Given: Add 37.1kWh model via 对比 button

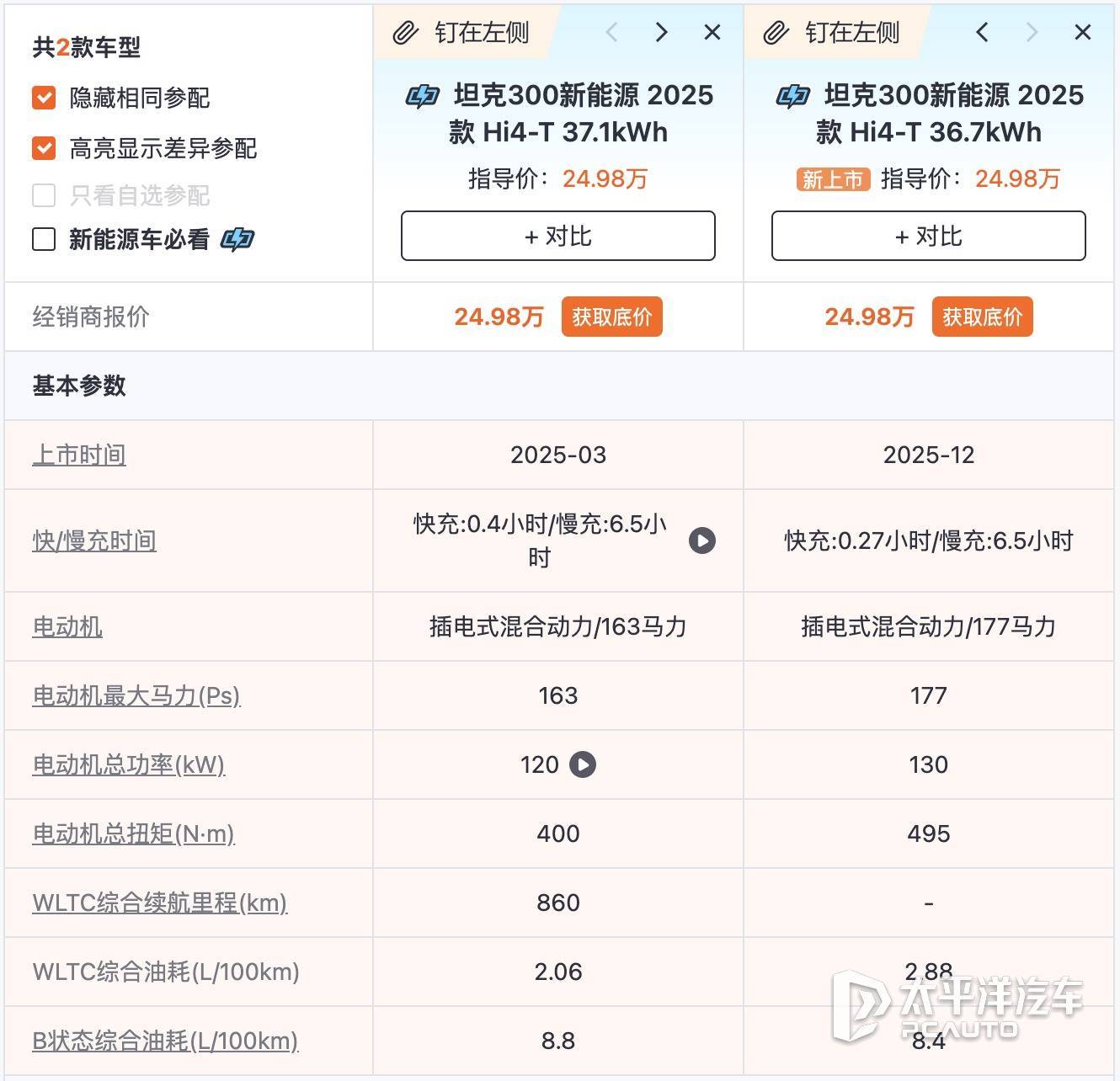Looking at the screenshot, I should pyautogui.click(x=557, y=236).
